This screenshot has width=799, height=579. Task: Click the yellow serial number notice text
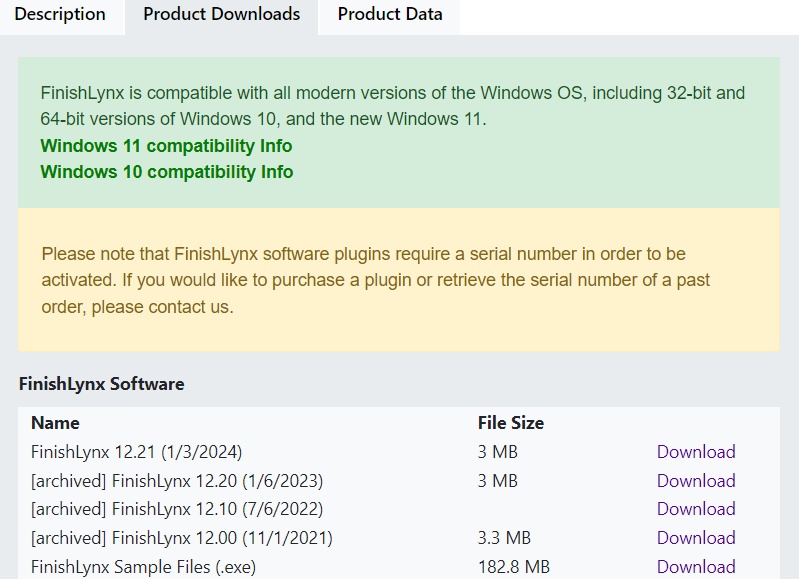tap(375, 280)
